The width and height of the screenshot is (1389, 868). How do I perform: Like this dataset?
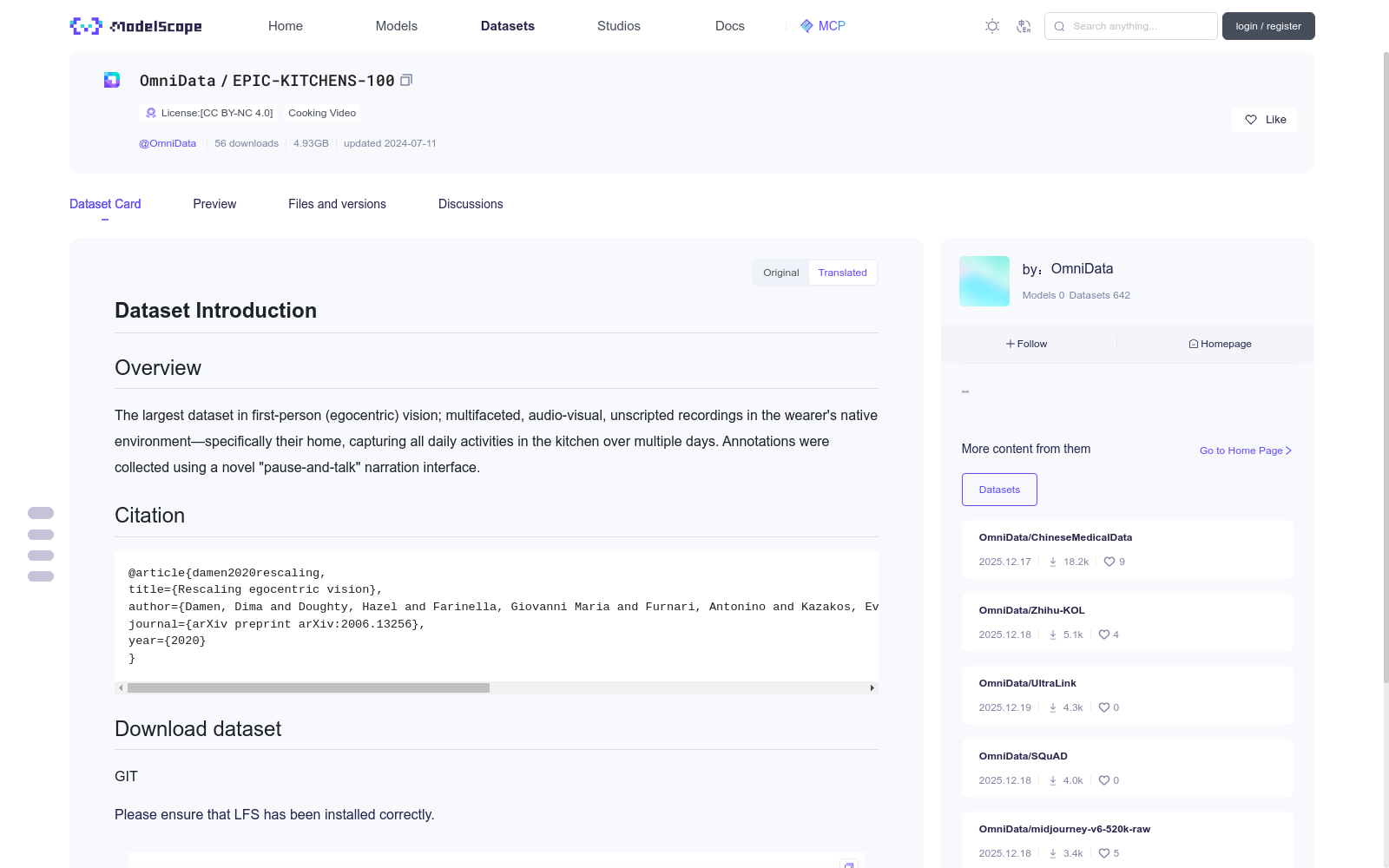(1264, 120)
